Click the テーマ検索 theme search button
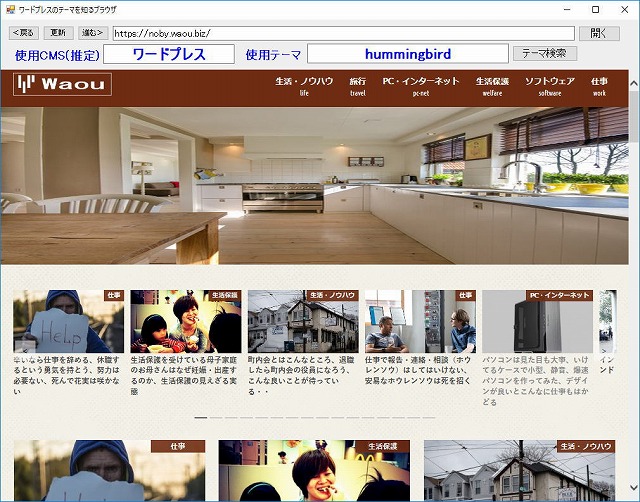This screenshot has height=502, width=640. coord(544,53)
